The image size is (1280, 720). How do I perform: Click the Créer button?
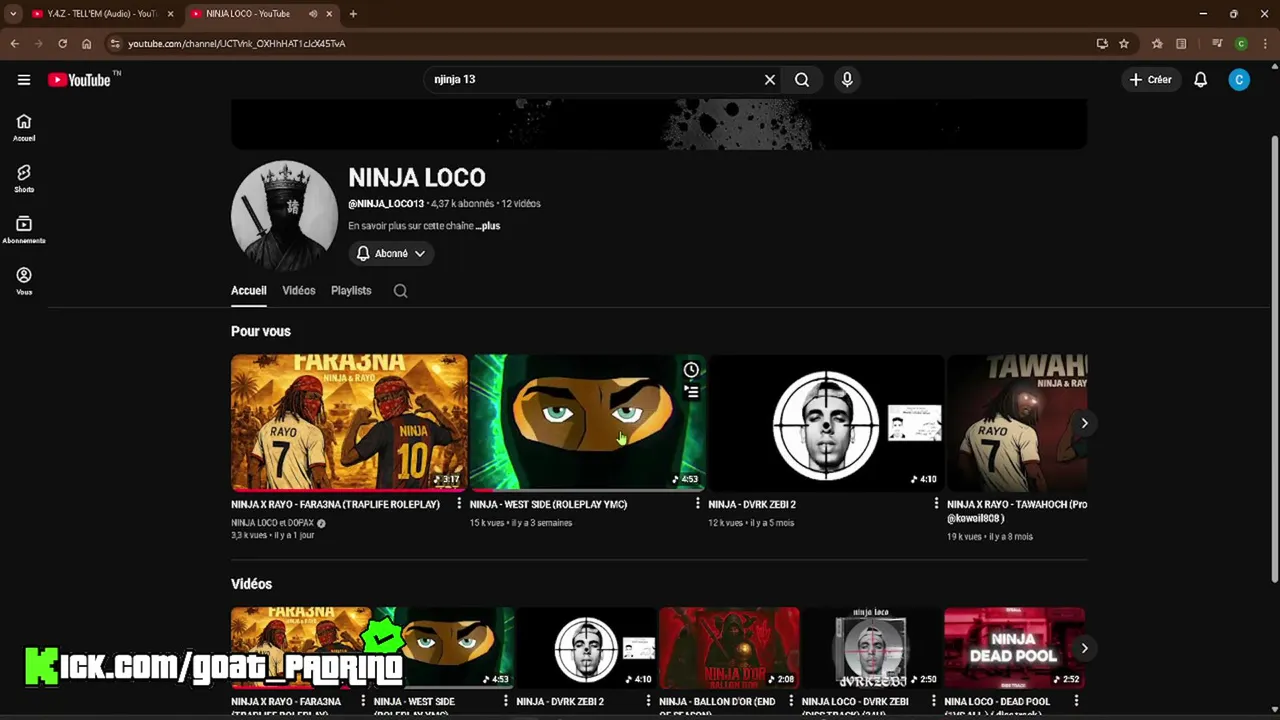1151,79
